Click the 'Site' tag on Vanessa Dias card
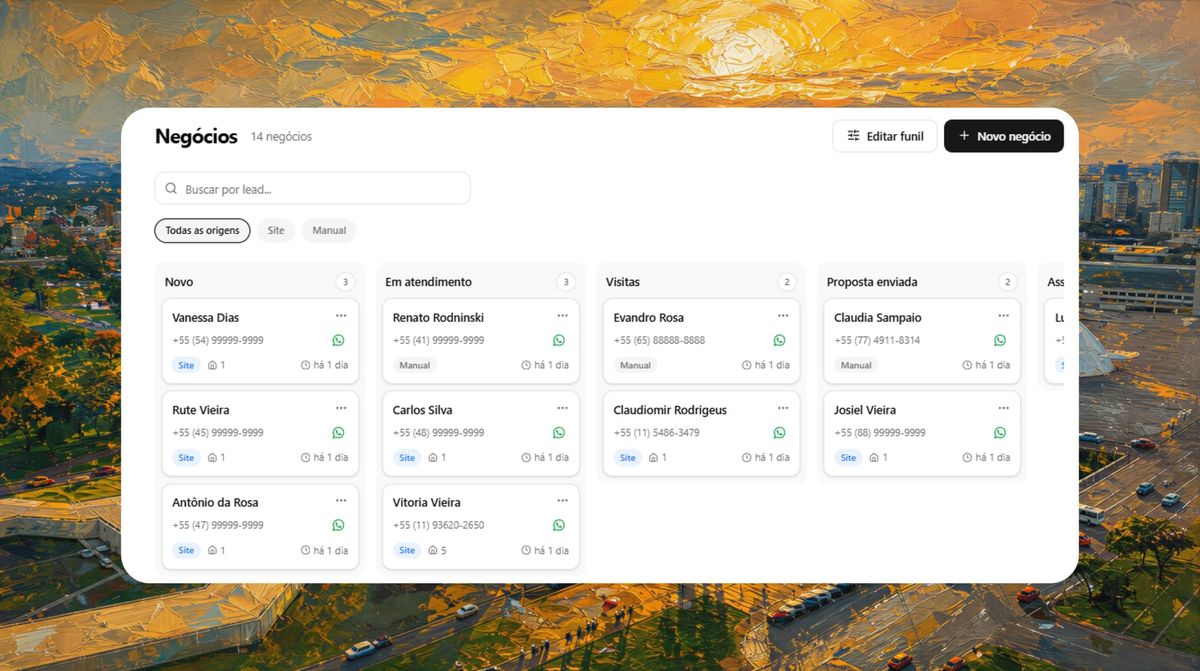Image resolution: width=1200 pixels, height=671 pixels. tap(186, 365)
